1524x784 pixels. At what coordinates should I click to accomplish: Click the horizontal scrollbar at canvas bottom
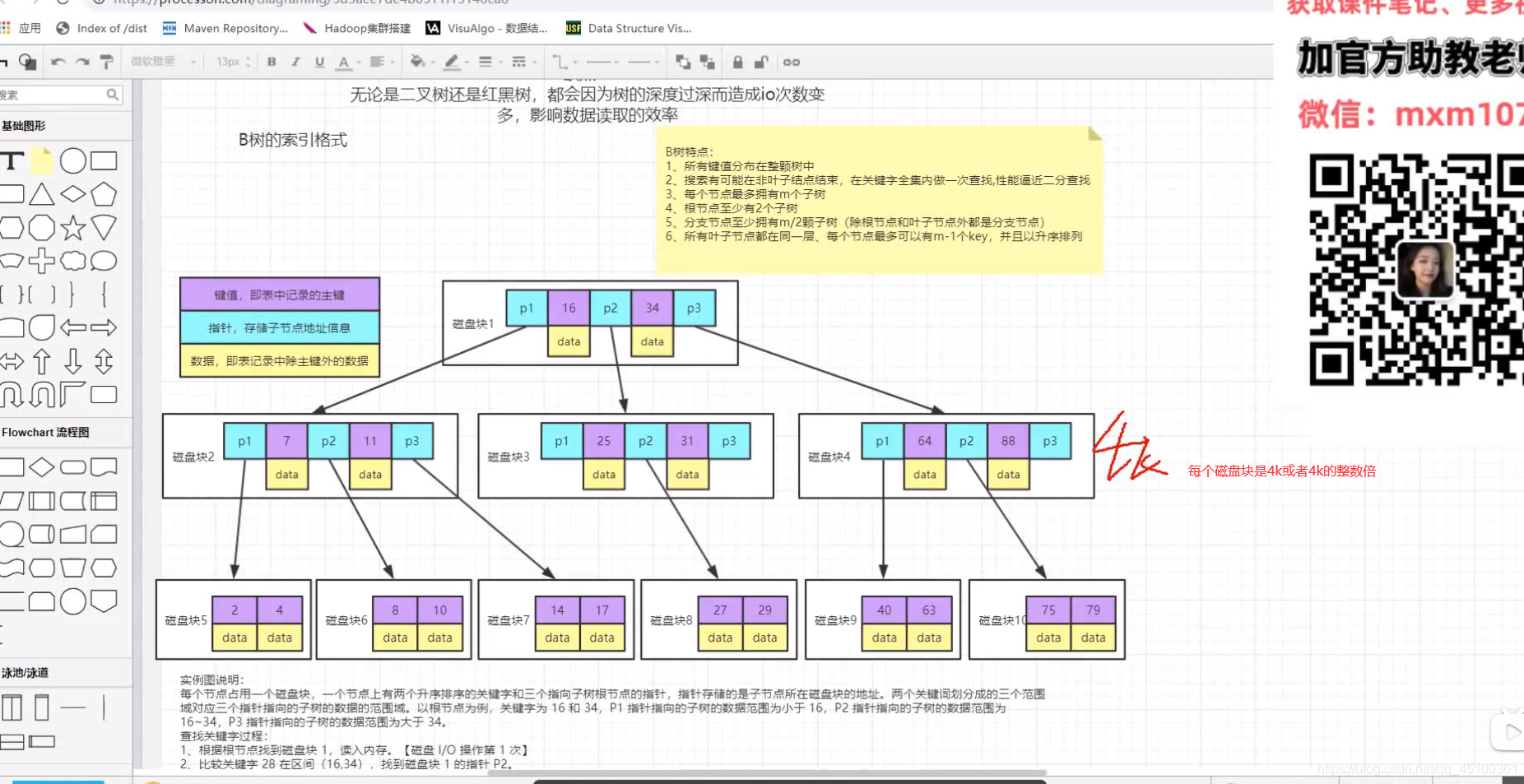pyautogui.click(x=765, y=773)
